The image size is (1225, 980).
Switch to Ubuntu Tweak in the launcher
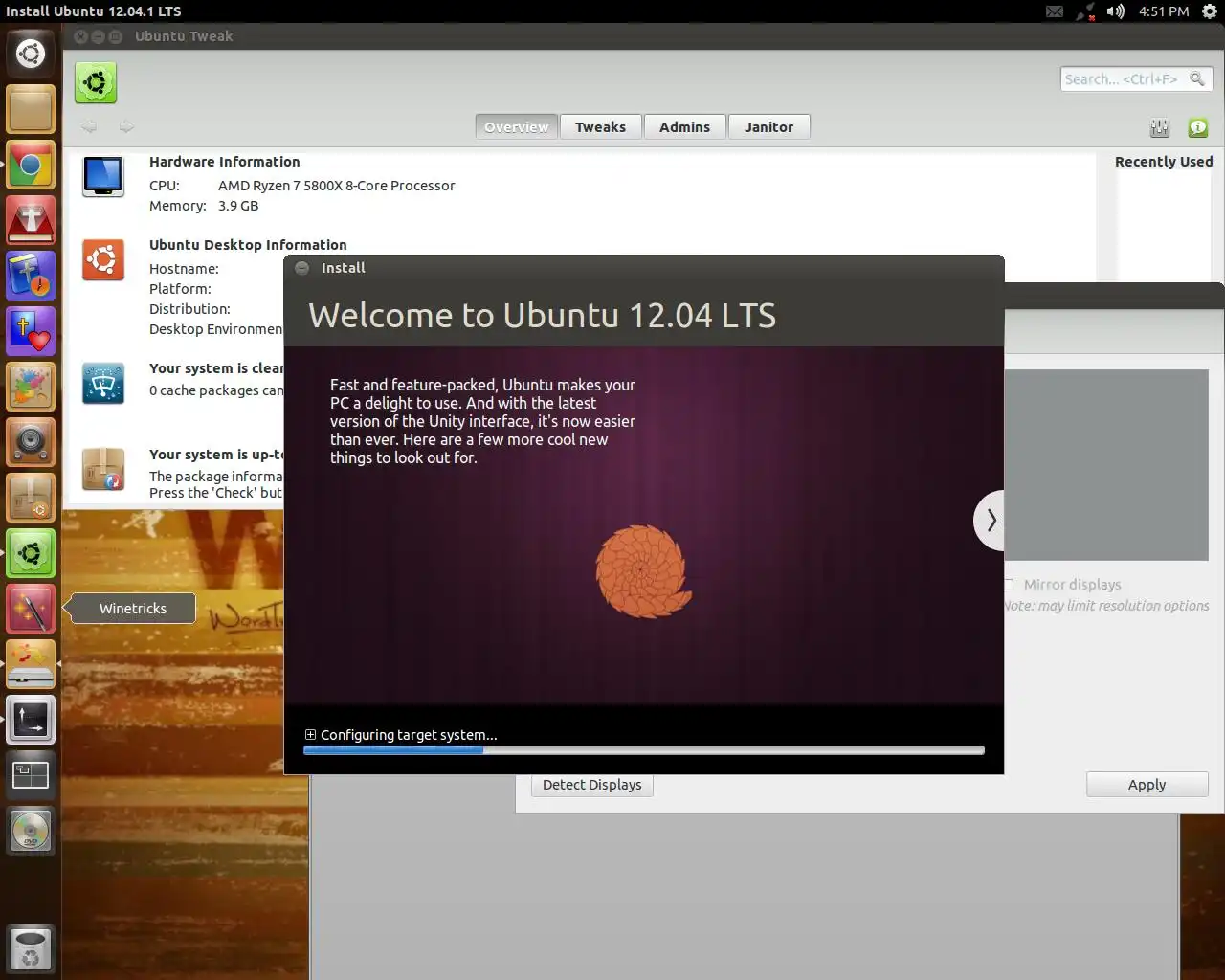coord(31,553)
